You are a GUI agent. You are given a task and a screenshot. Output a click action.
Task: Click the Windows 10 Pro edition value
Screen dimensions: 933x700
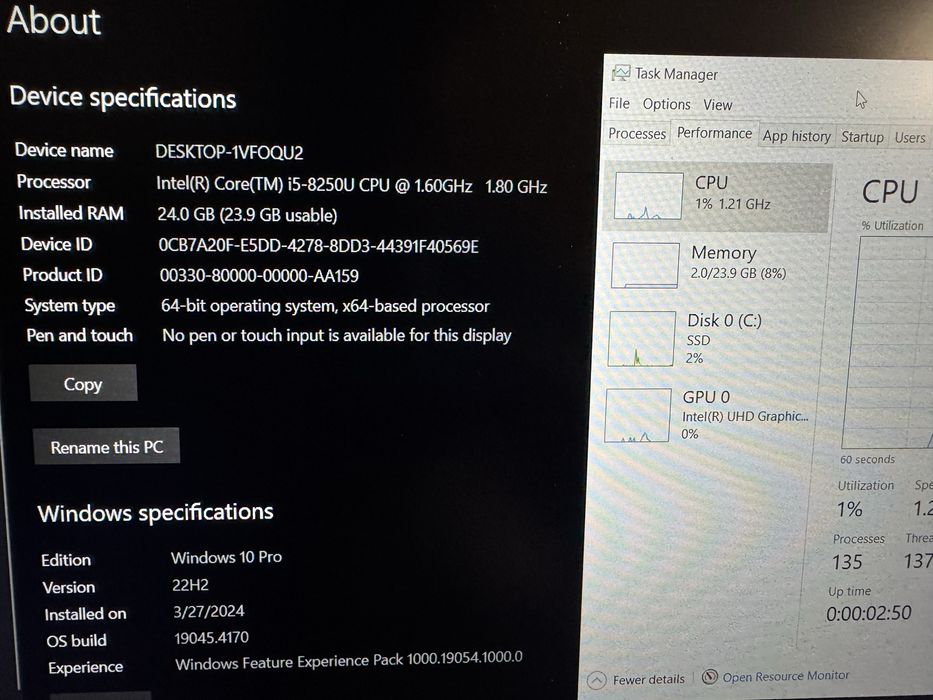(226, 557)
